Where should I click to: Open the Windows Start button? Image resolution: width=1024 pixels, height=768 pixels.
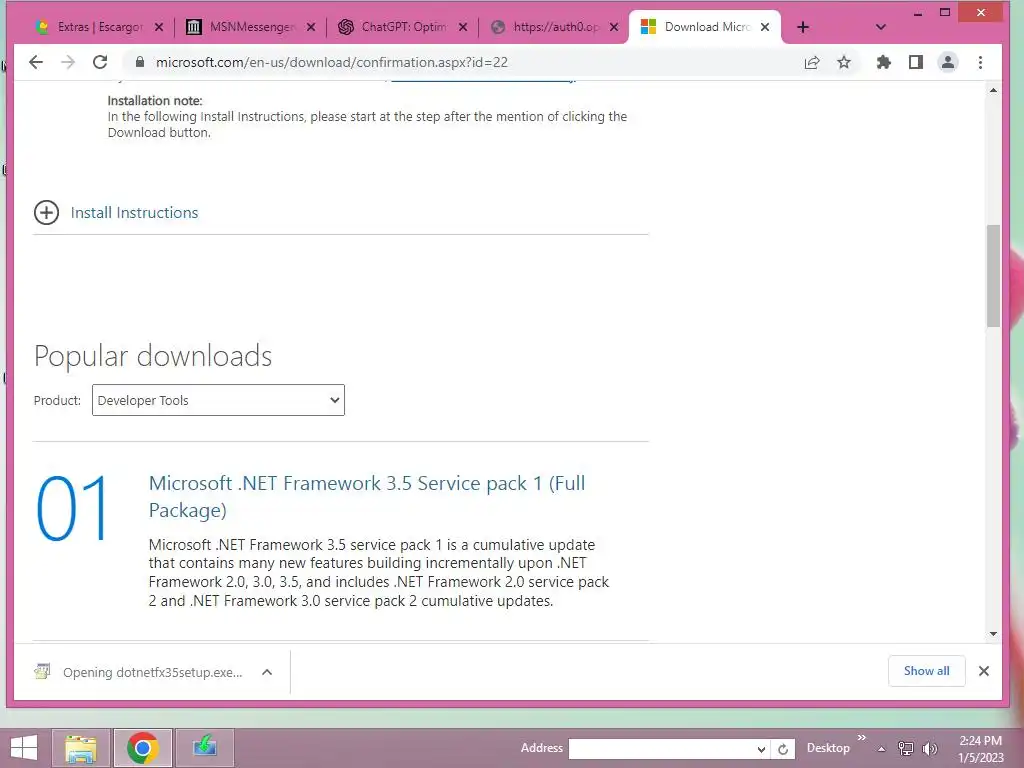(x=24, y=748)
